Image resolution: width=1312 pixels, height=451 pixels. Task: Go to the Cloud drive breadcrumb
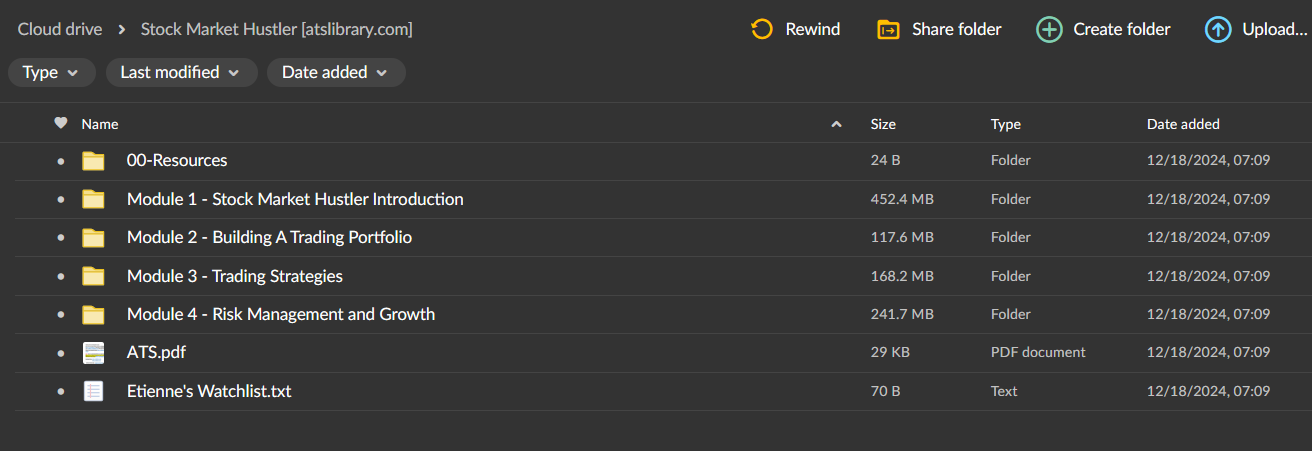point(60,29)
